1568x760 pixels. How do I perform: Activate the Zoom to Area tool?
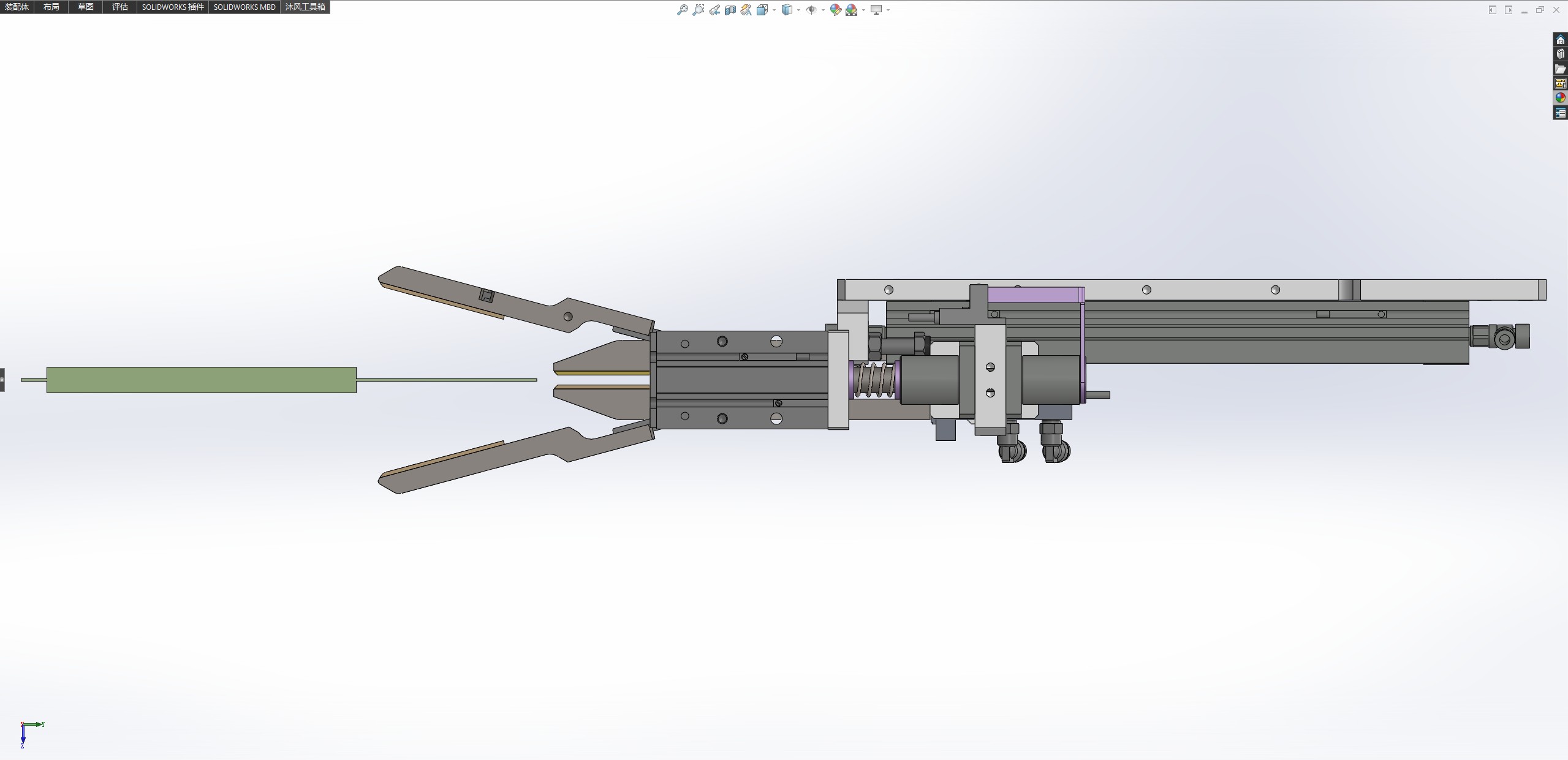[x=698, y=10]
